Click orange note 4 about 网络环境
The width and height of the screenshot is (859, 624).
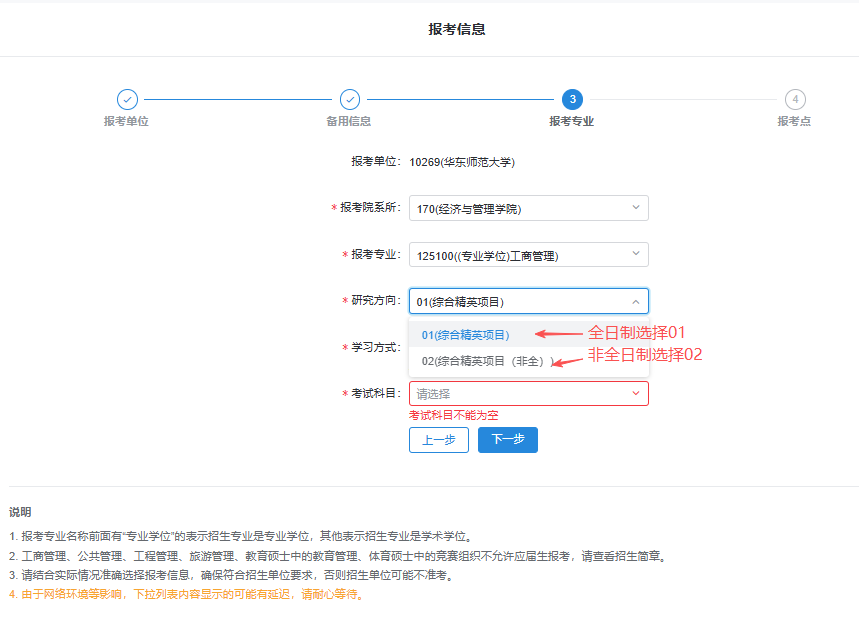point(187,594)
